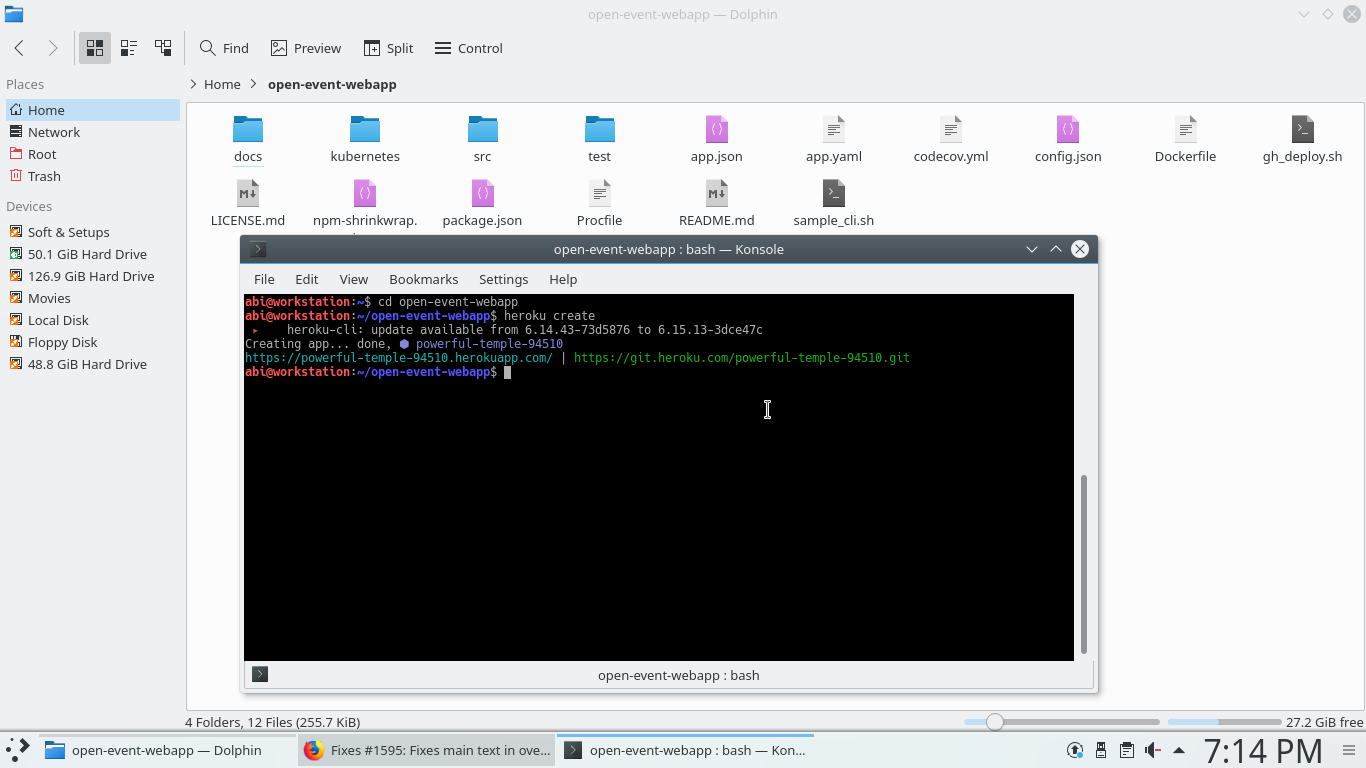Select config.json file icon
The width and height of the screenshot is (1366, 768).
1068,129
